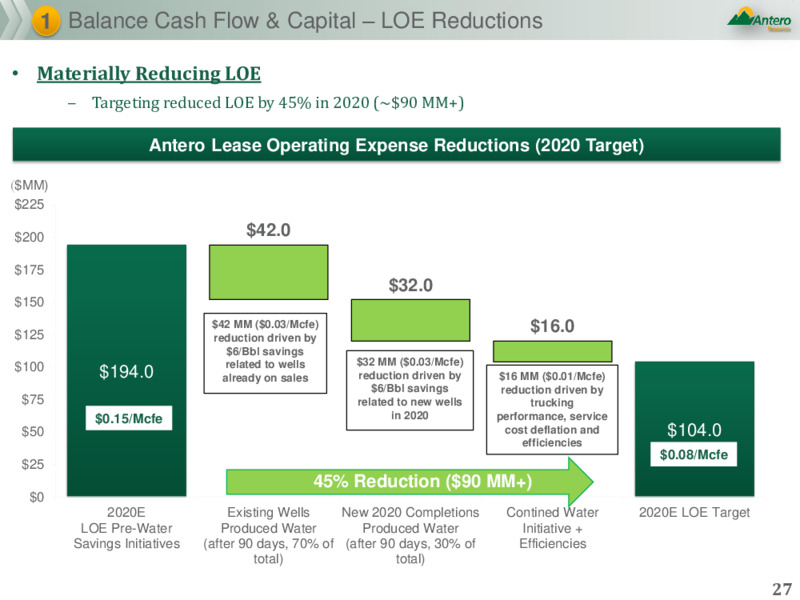Select the light green $32.0 waterfall bar
Screen dimensions: 800x600
click(411, 320)
